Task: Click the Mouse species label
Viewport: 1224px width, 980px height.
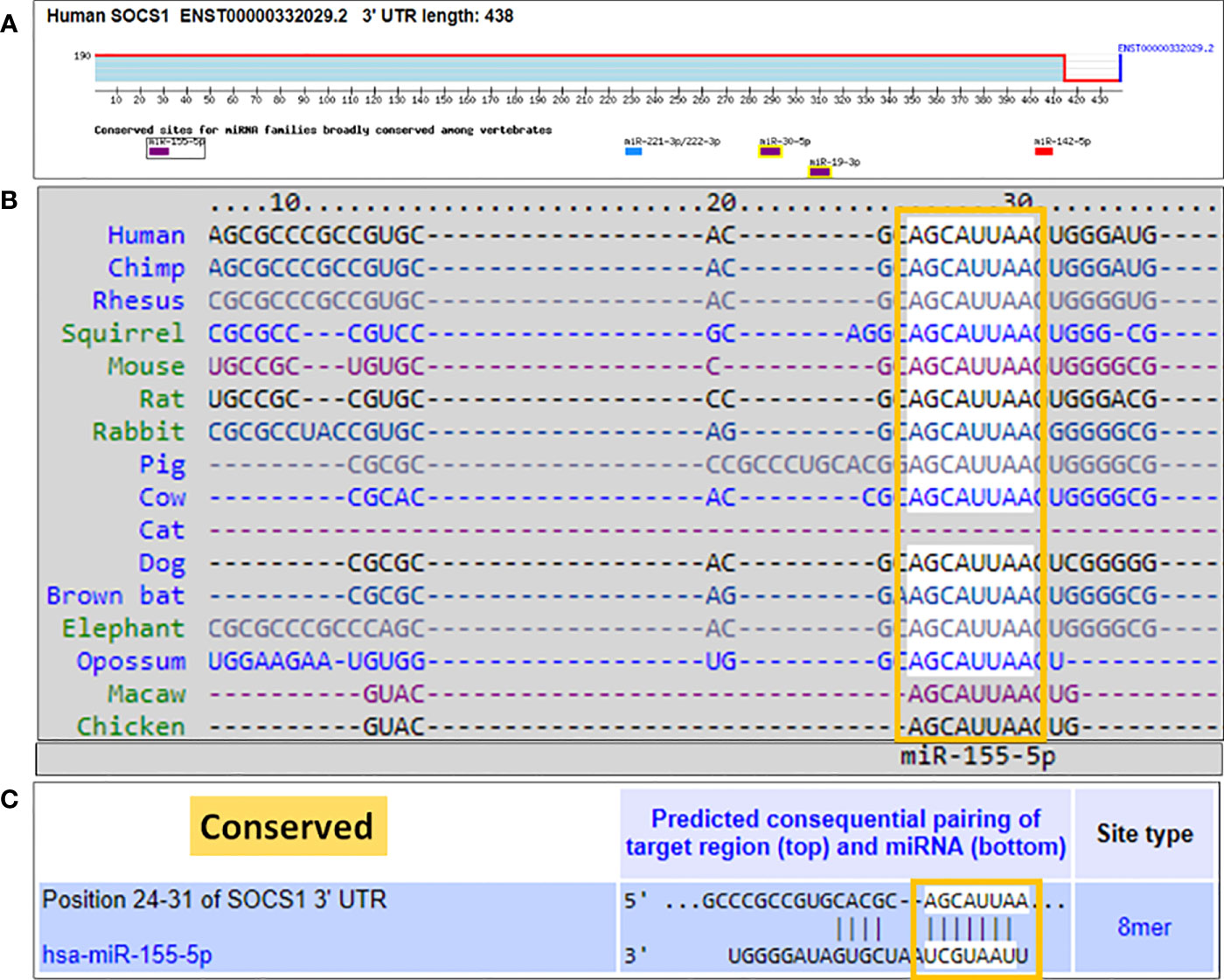Action: pyautogui.click(x=146, y=366)
